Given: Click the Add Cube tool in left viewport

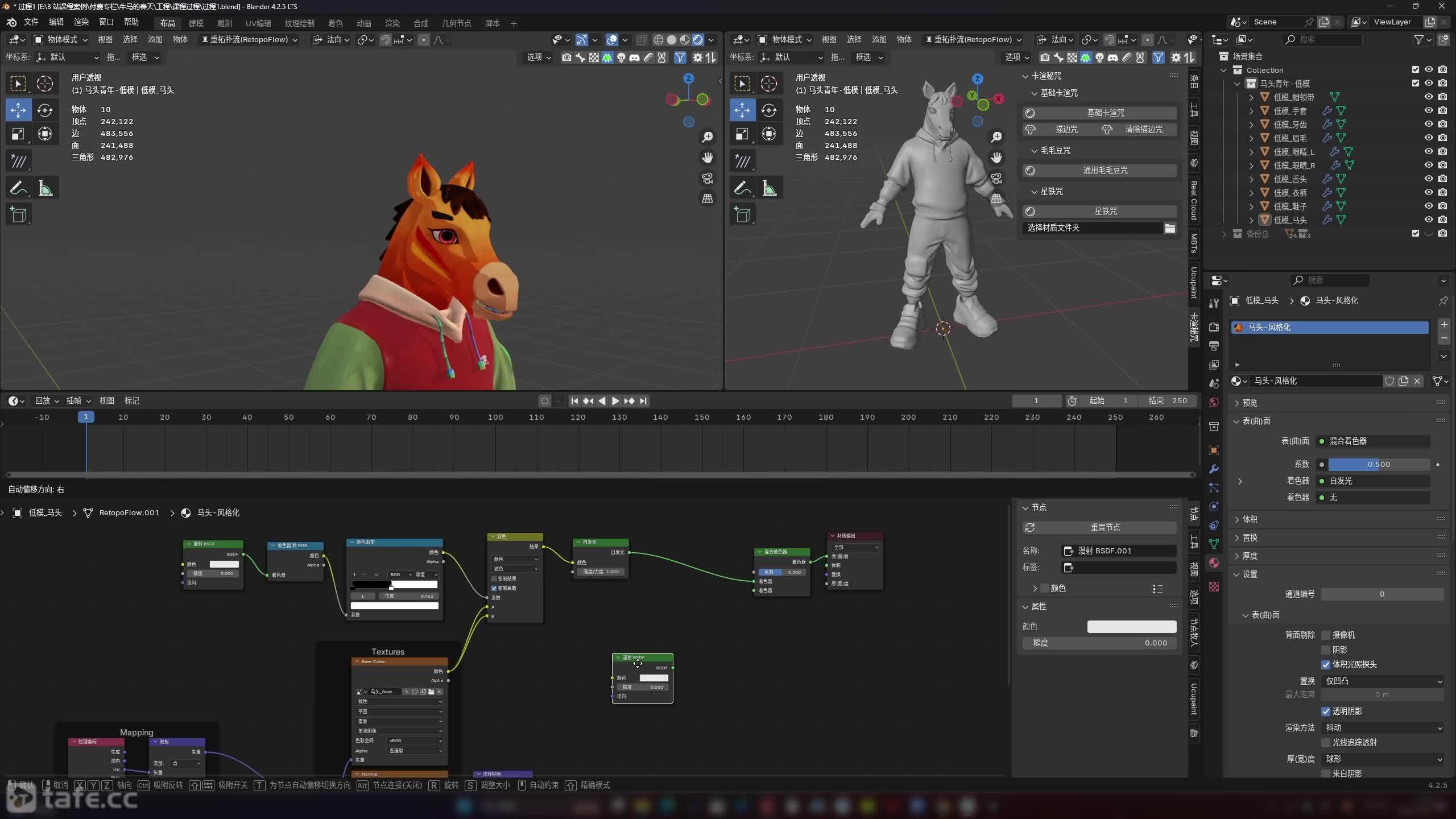Looking at the screenshot, I should [18, 214].
